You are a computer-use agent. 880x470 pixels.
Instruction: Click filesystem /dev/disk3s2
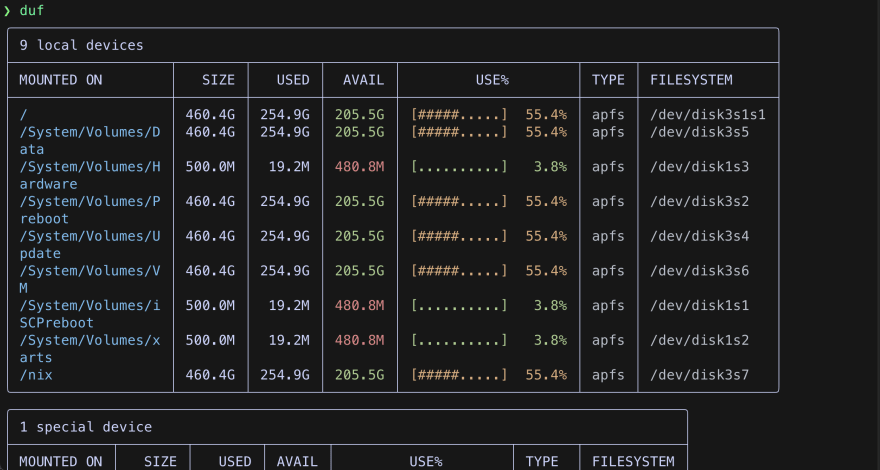[699, 202]
